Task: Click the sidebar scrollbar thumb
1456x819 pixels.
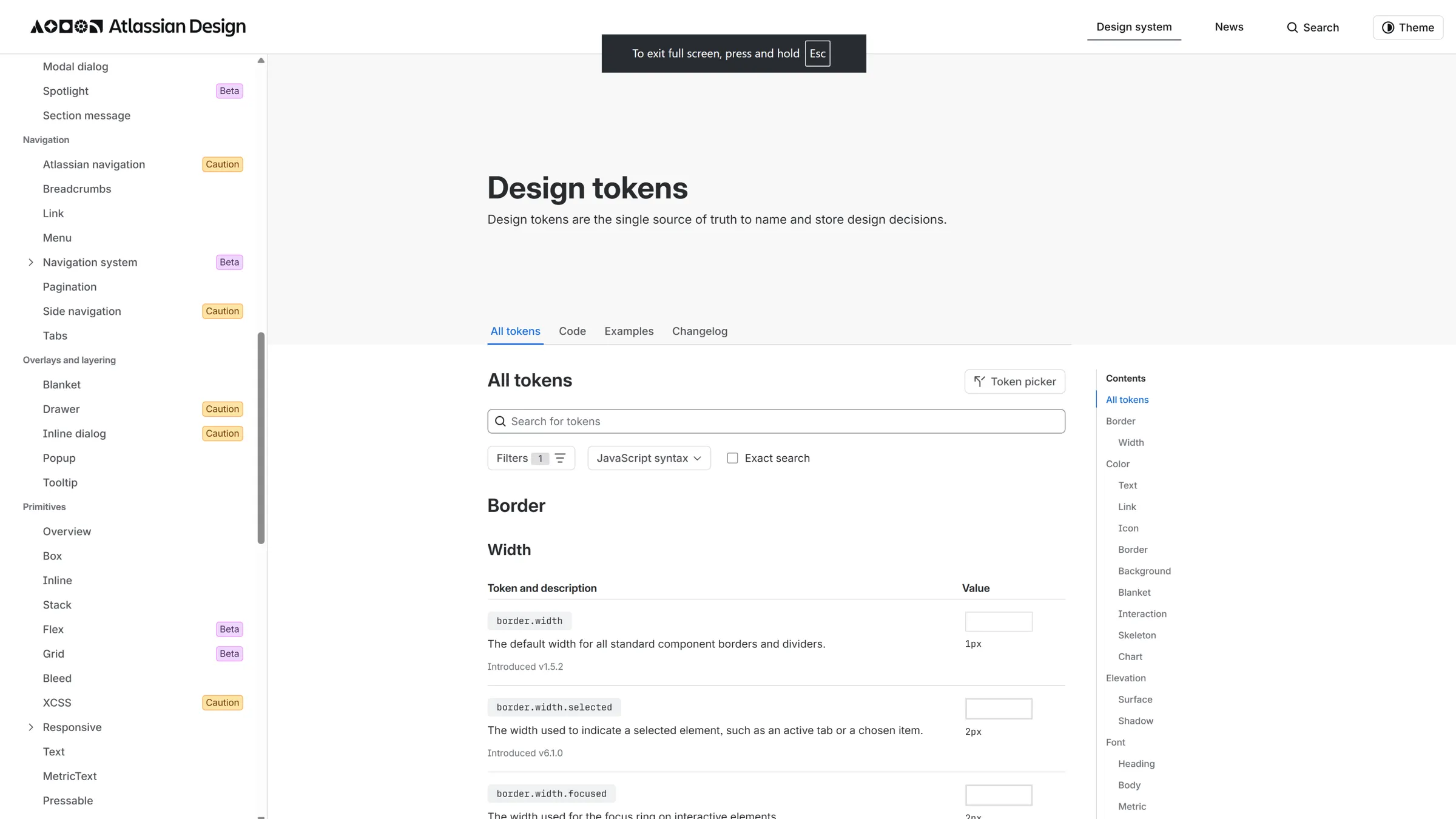Action: (x=261, y=438)
